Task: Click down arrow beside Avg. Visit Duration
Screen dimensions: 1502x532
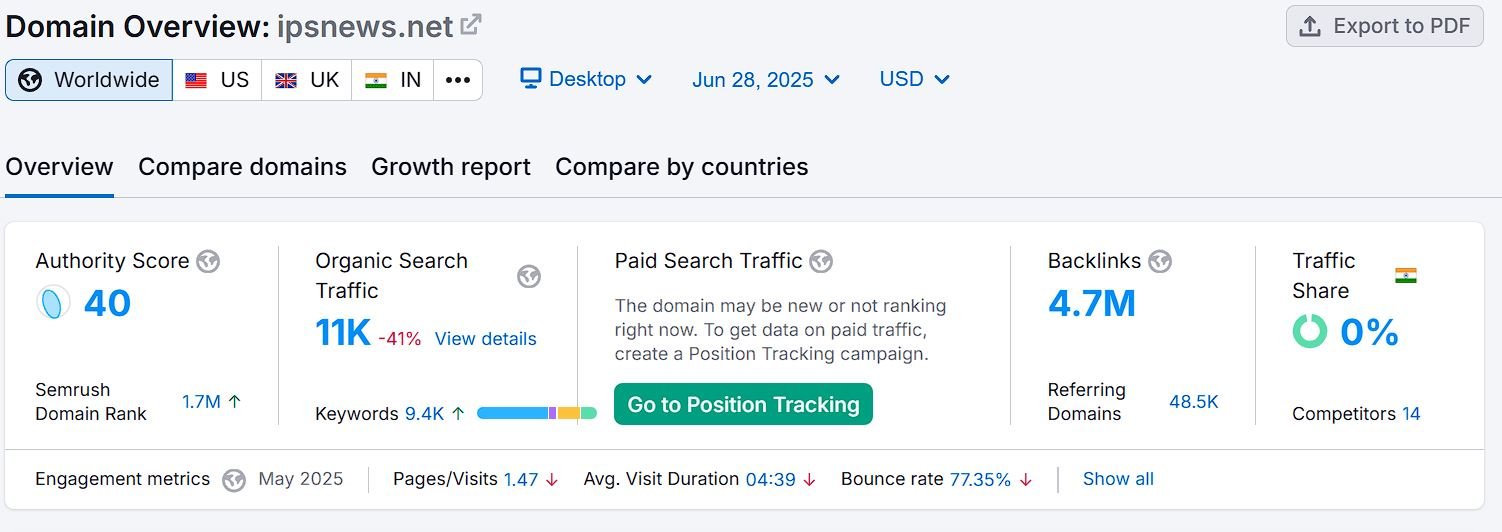Action: [809, 480]
